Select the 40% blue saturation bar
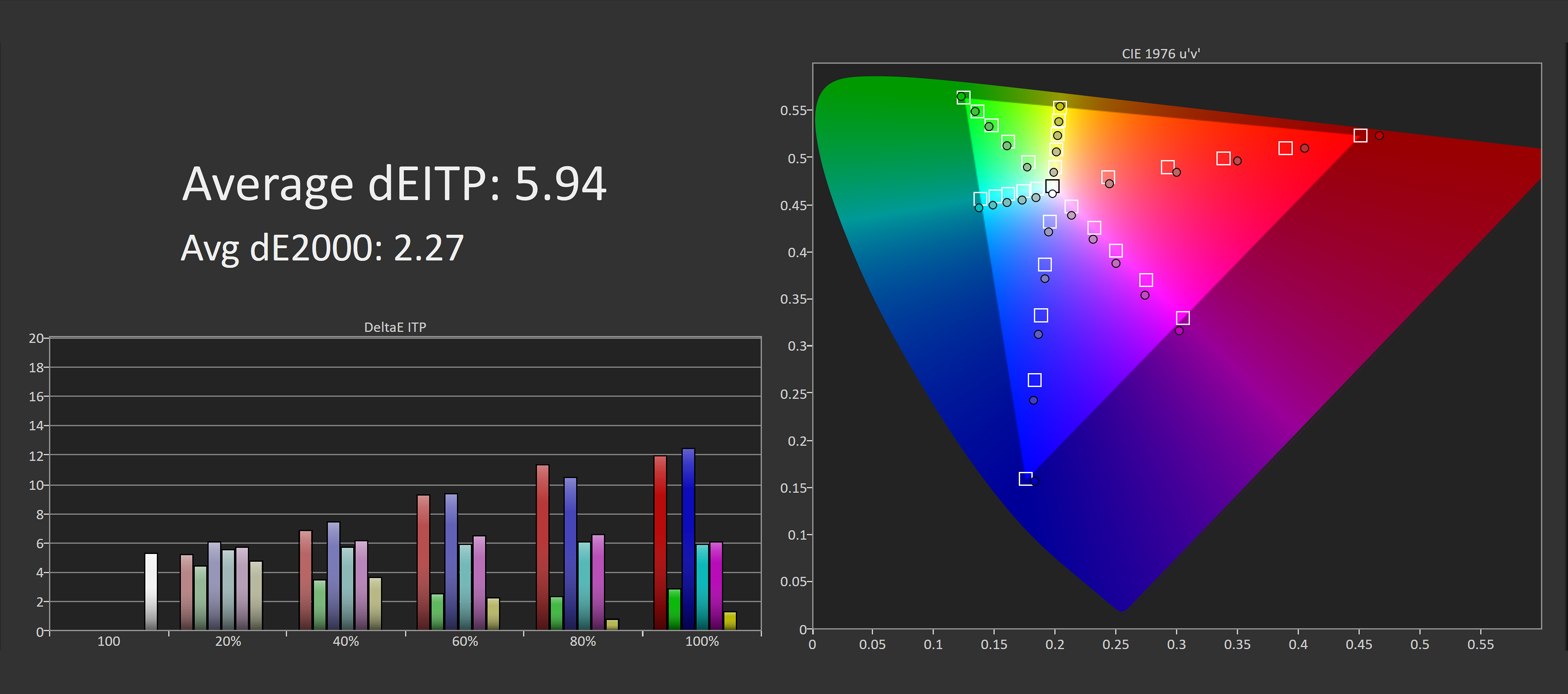1568x694 pixels. (x=334, y=575)
